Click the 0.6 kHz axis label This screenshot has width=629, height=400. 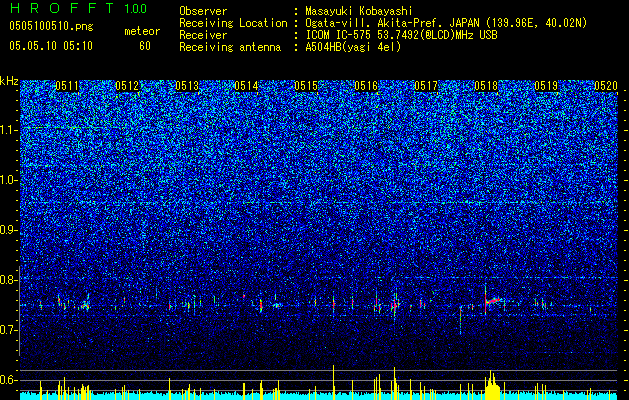[9, 380]
